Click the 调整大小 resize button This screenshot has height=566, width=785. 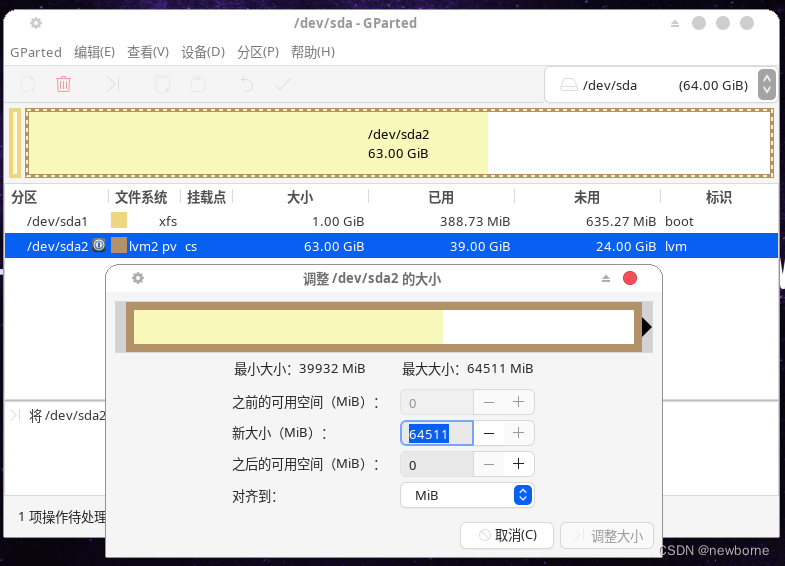pyautogui.click(x=607, y=535)
